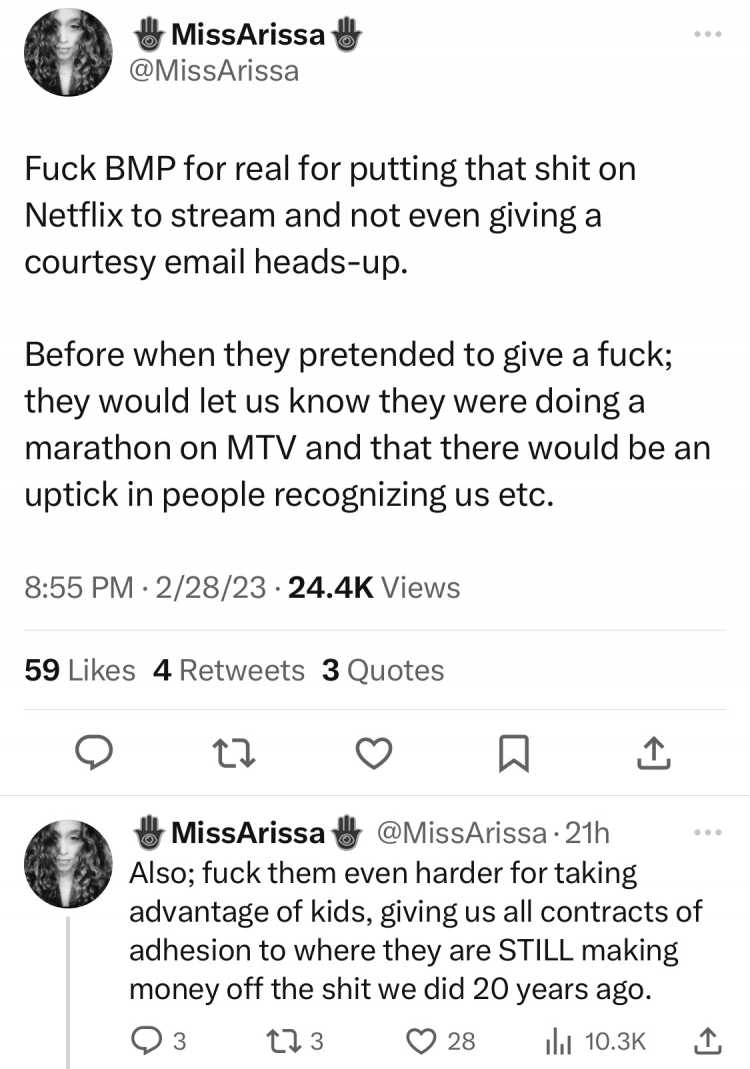
Task: Open the 3 Quotes list
Action: pyautogui.click(x=382, y=670)
